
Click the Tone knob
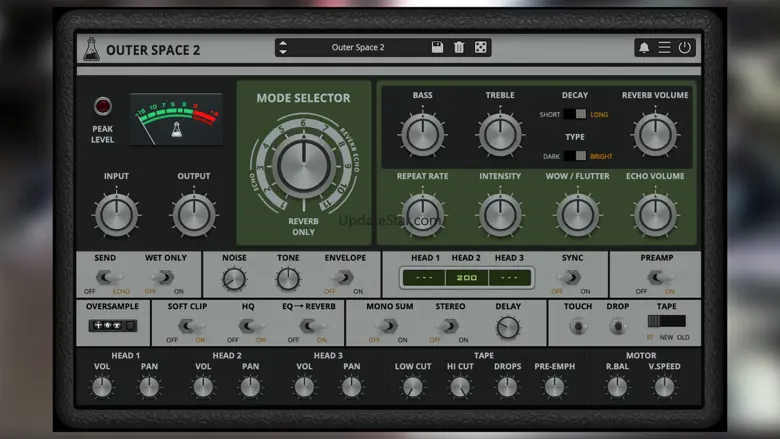[x=288, y=279]
